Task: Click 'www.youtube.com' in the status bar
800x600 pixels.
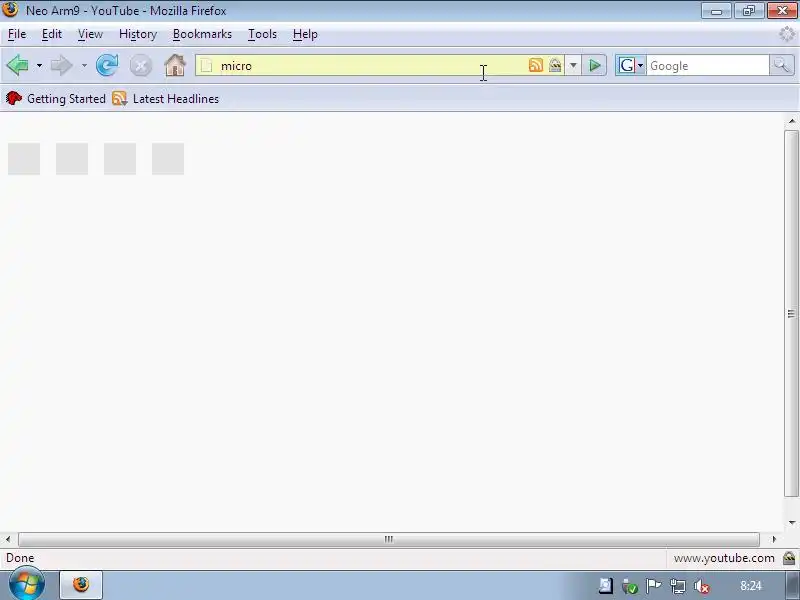Action: pos(724,558)
